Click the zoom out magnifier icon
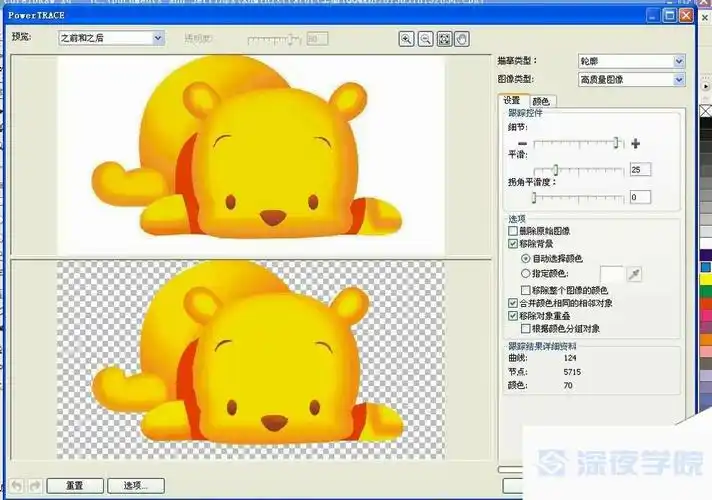 pyautogui.click(x=425, y=39)
